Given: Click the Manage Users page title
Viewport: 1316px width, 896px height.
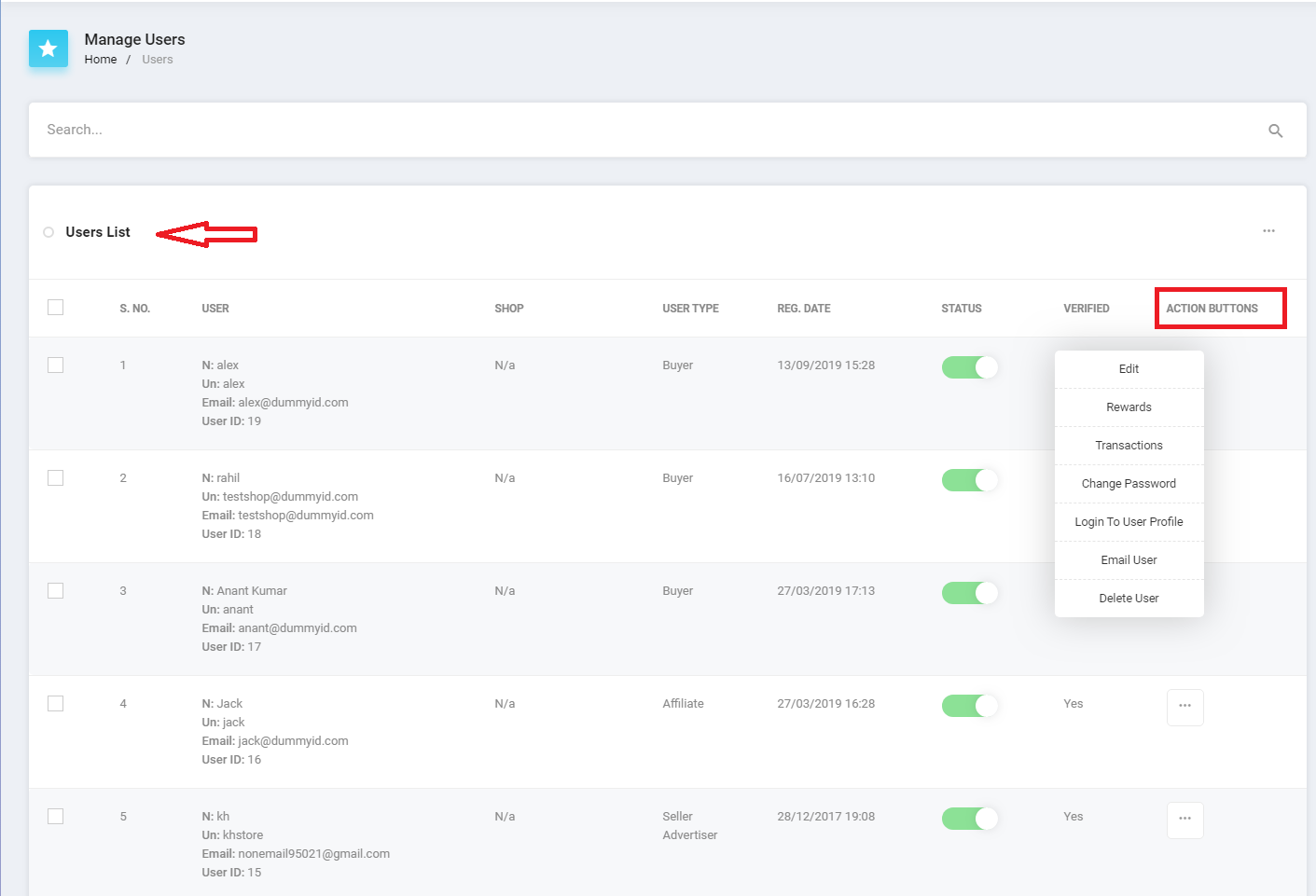Looking at the screenshot, I should click(x=135, y=39).
